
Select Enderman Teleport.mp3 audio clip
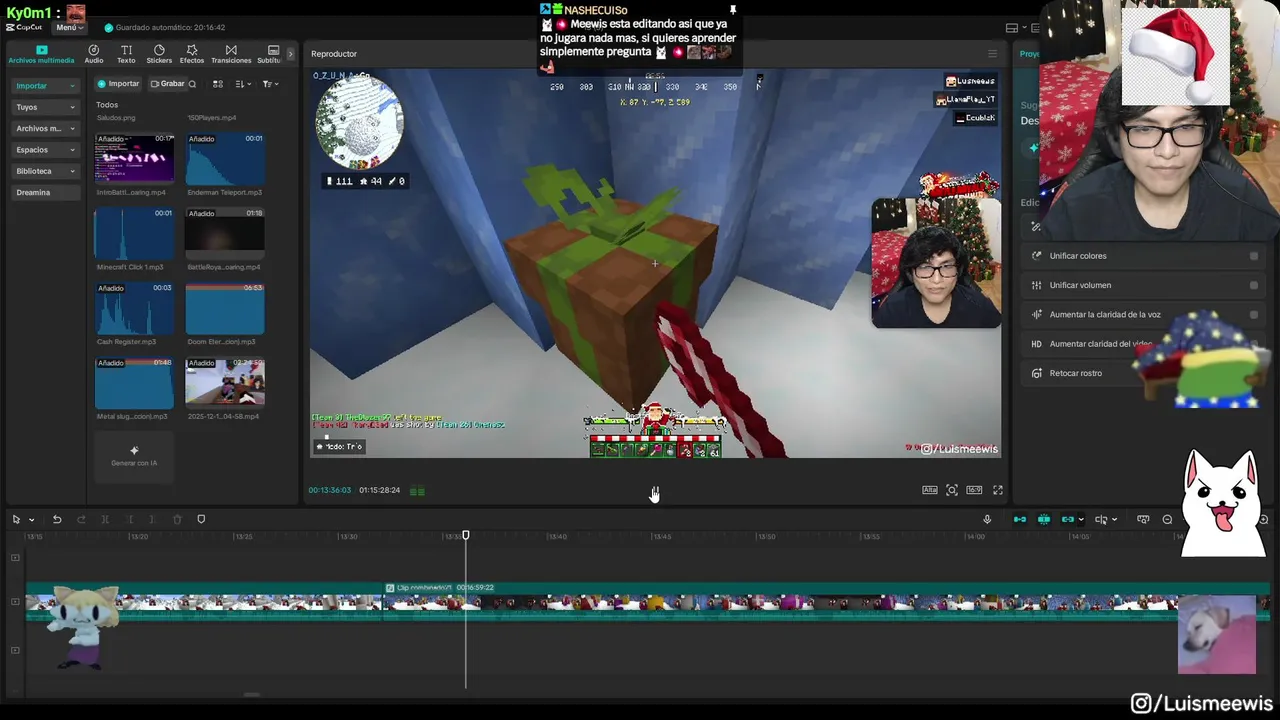(x=225, y=159)
